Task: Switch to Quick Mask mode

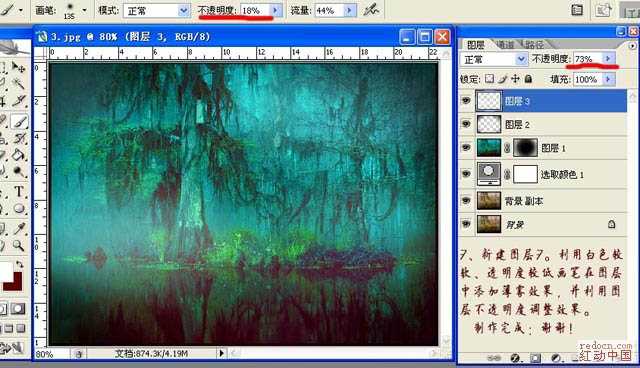Action: click(x=18, y=309)
